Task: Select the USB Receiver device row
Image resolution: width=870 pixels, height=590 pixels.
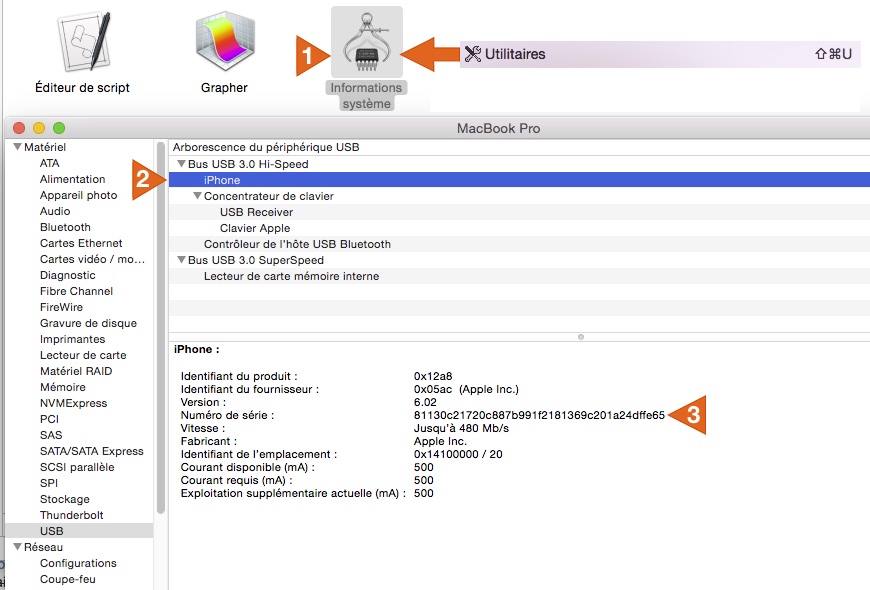Action: [519, 212]
